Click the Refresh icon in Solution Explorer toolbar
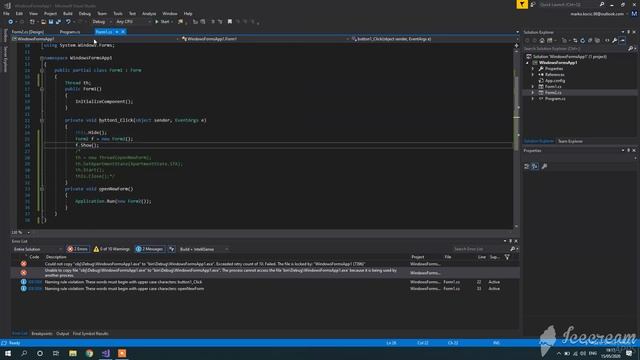The height and width of the screenshot is (360, 640). [582, 40]
